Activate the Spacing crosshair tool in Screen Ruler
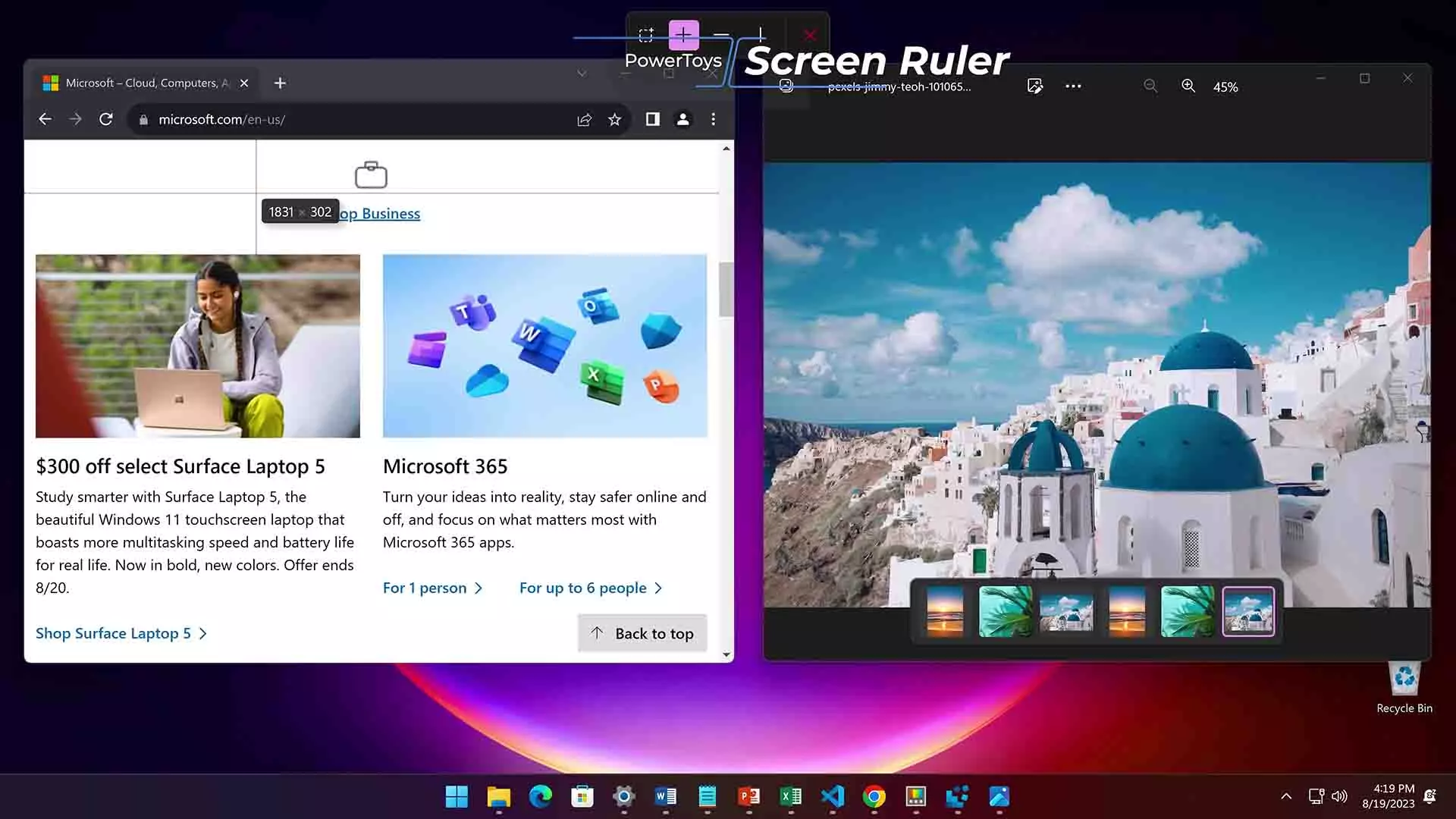Viewport: 1456px width, 819px height. point(683,35)
